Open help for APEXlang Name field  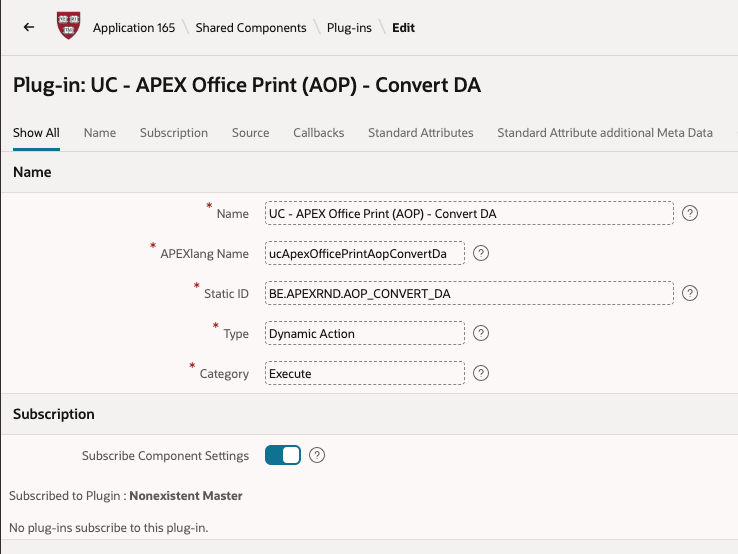(x=481, y=253)
